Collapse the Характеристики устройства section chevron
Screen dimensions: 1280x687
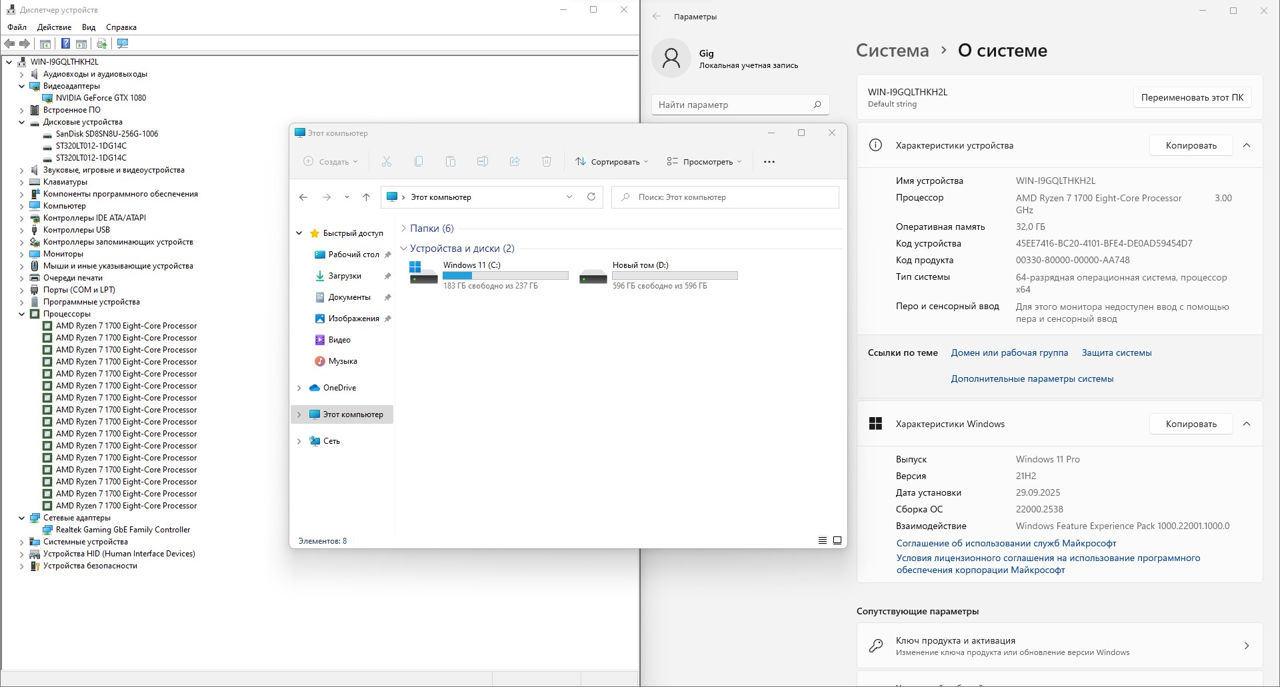pos(1246,146)
